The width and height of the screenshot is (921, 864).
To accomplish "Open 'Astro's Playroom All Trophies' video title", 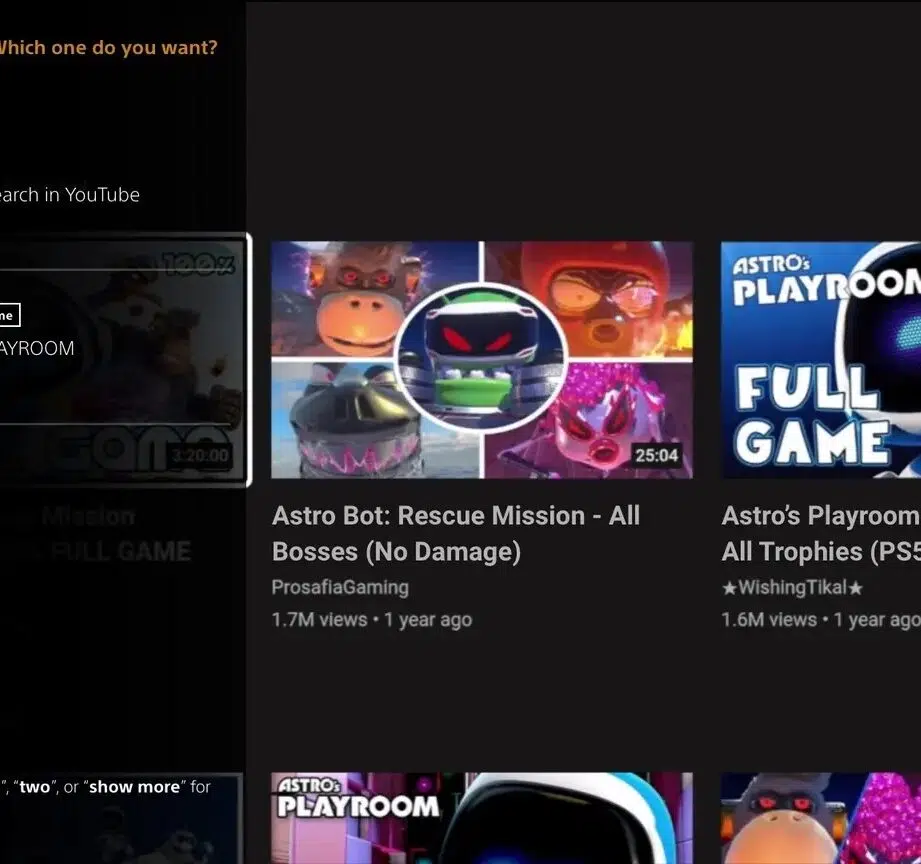I will click(820, 533).
